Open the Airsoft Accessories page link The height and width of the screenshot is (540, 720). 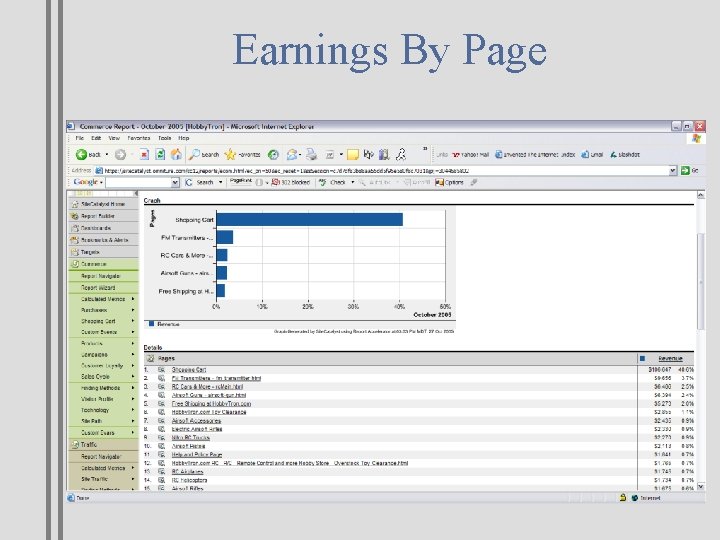tap(196, 421)
